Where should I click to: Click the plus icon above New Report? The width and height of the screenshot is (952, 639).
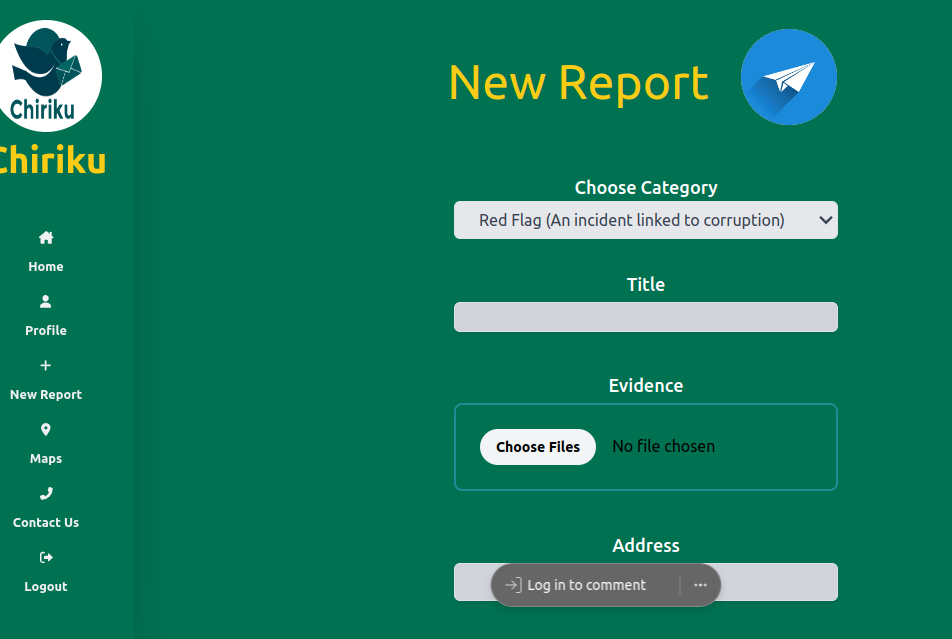click(46, 365)
